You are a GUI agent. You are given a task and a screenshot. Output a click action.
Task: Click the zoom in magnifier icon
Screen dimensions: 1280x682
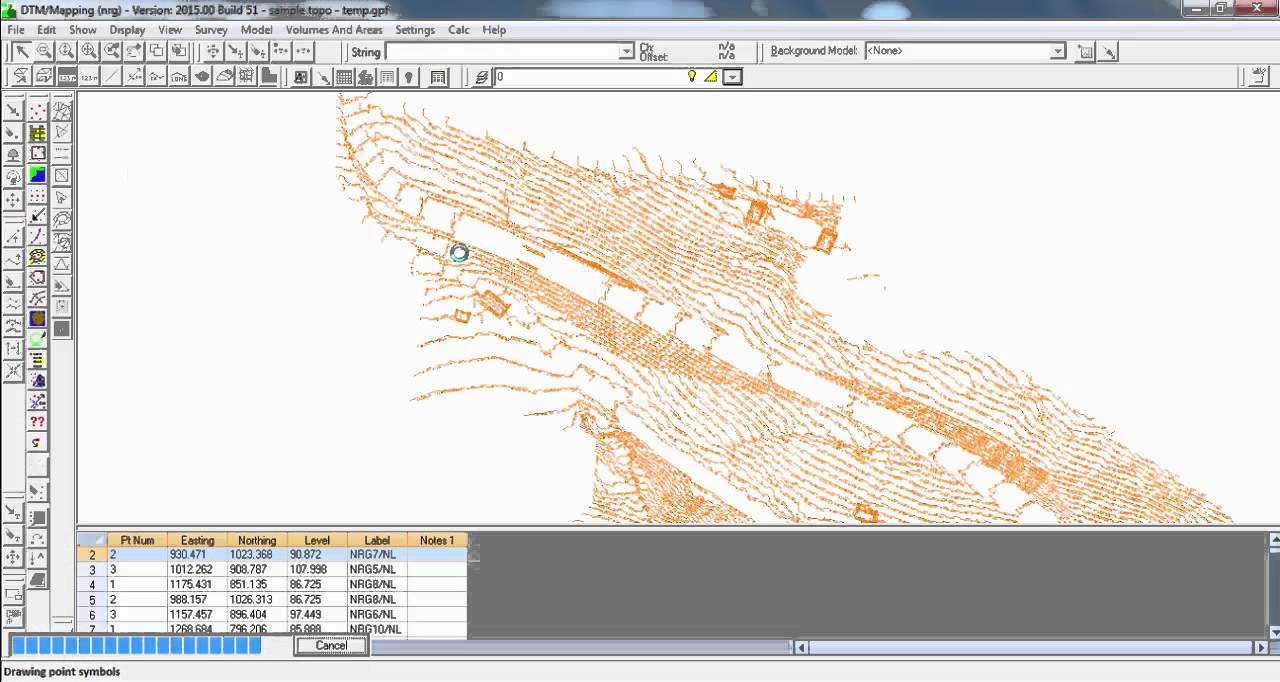tap(66, 51)
